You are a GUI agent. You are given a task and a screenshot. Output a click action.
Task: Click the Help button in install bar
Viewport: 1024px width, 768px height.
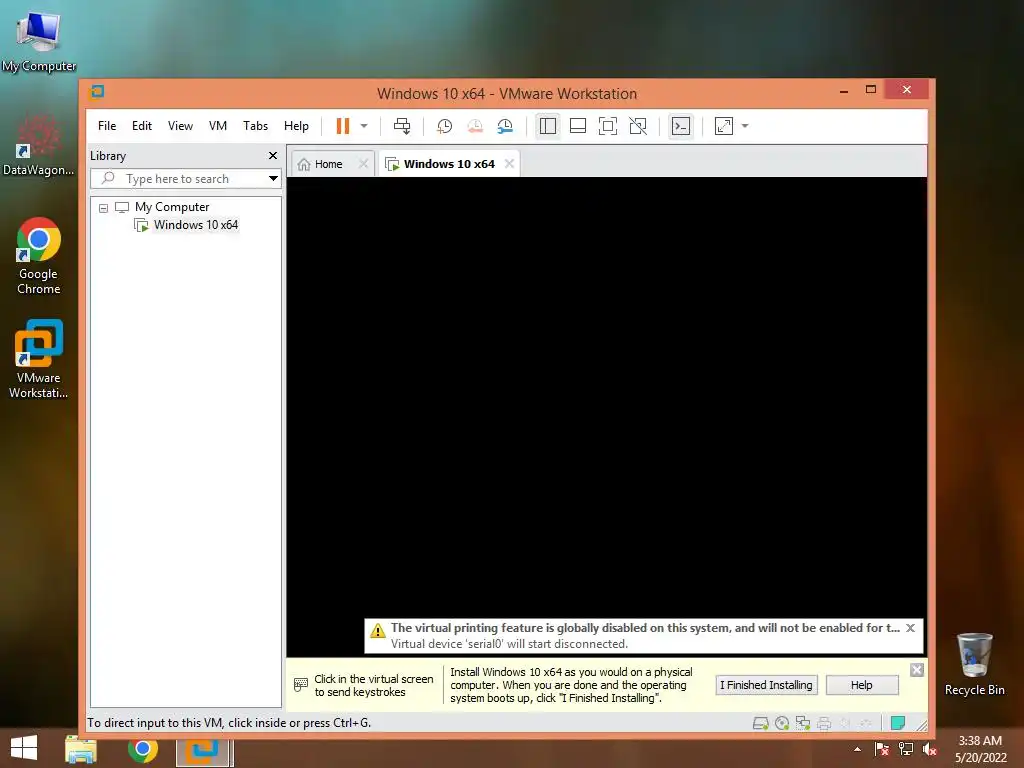(x=862, y=685)
